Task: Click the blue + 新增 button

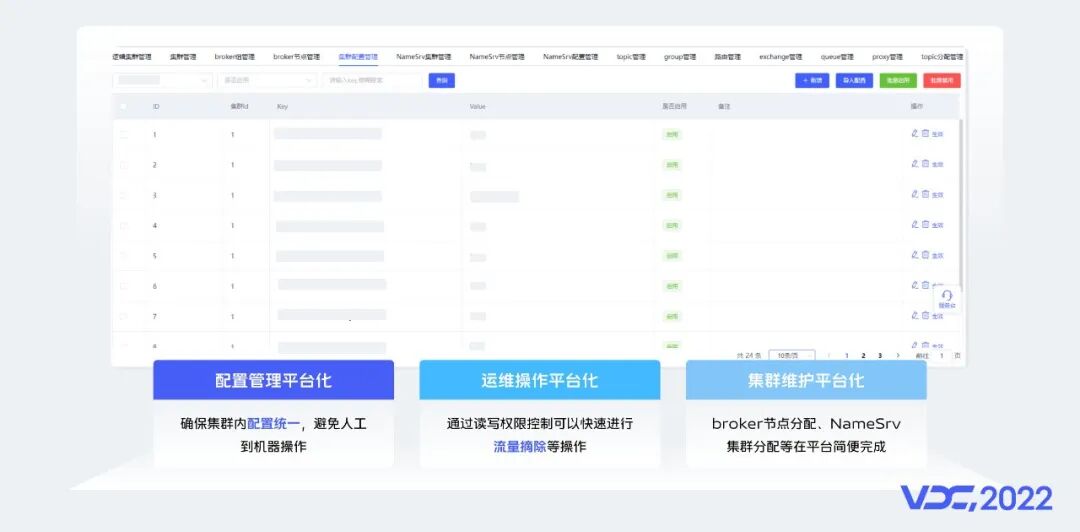Action: click(812, 81)
